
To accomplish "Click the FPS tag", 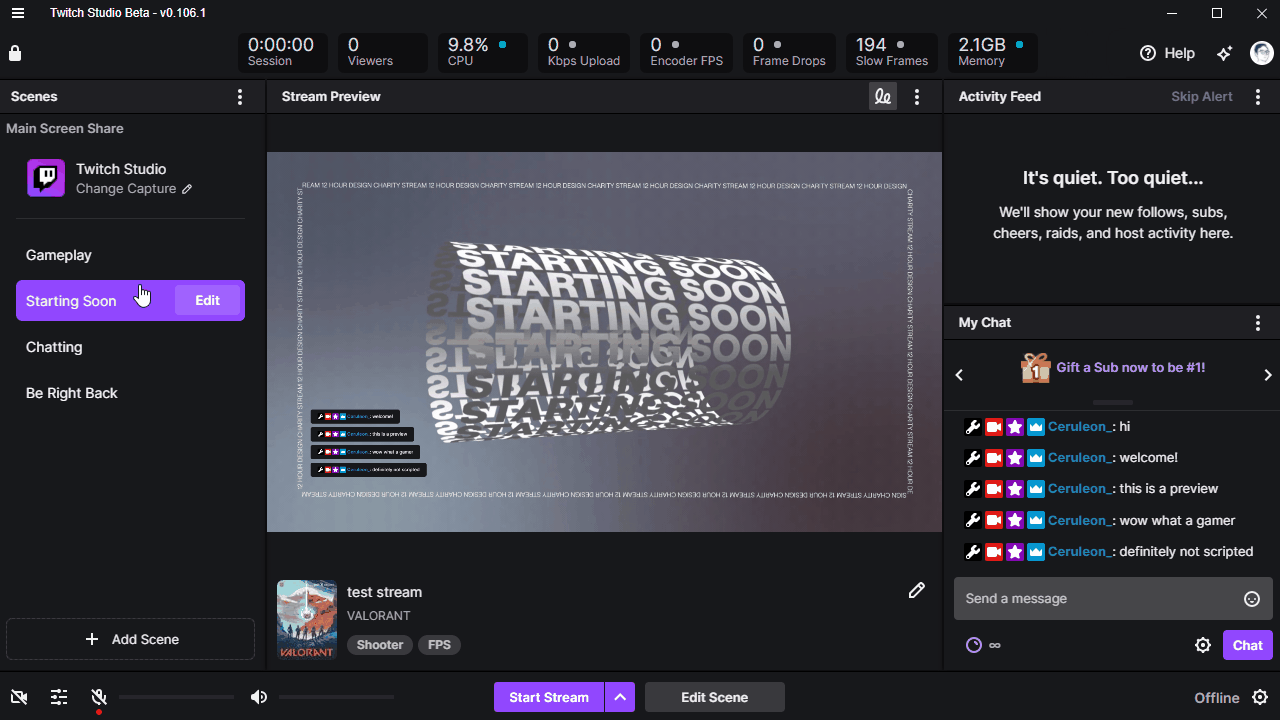I will [439, 645].
